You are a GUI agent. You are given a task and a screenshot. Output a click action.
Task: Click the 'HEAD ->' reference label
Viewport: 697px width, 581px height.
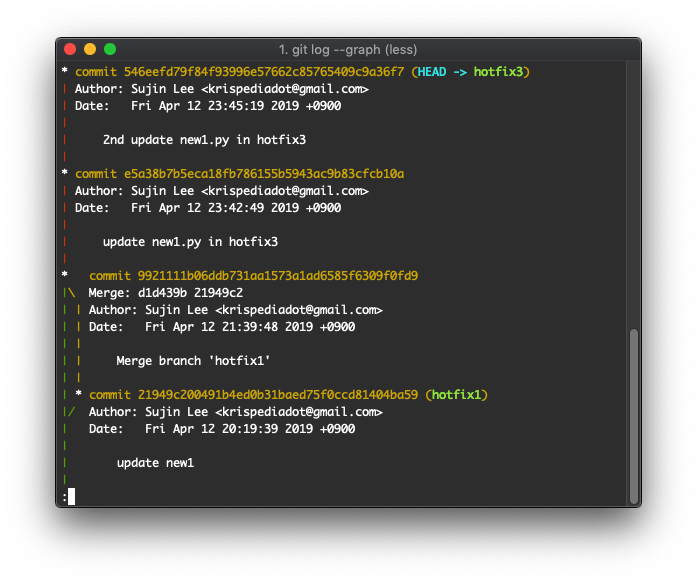tap(442, 72)
